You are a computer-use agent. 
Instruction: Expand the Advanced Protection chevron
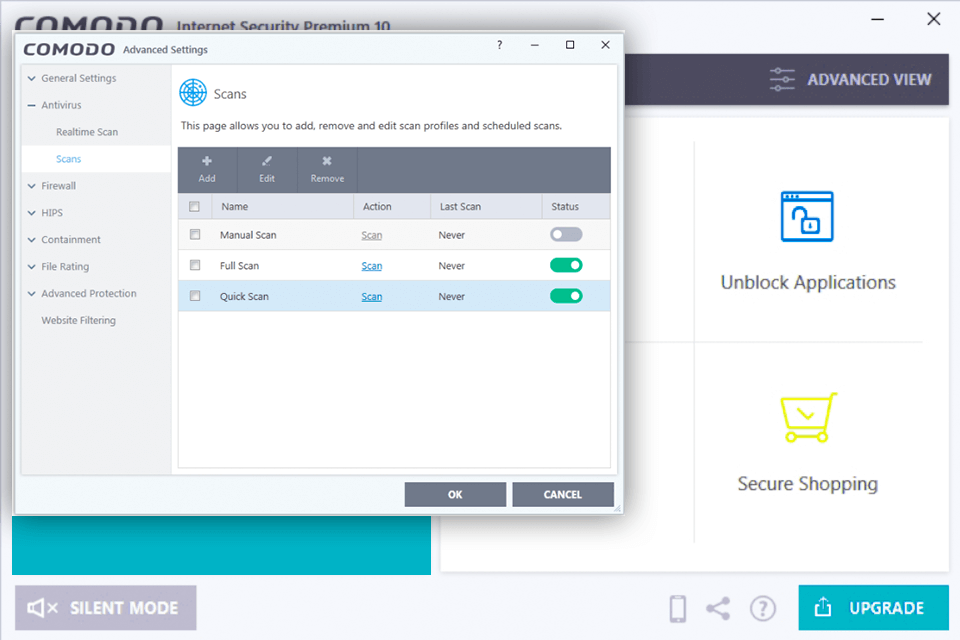tap(32, 294)
